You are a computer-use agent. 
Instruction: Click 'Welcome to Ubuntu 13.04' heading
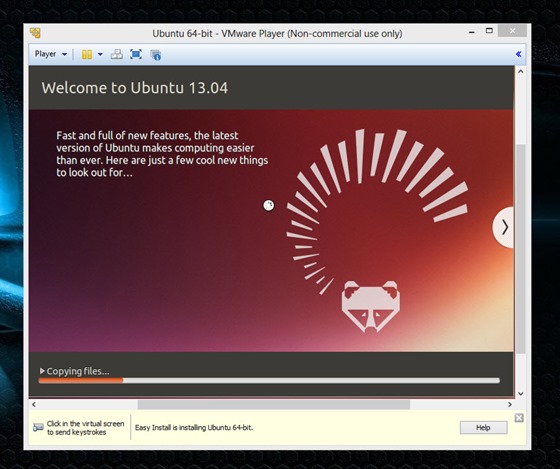[135, 88]
